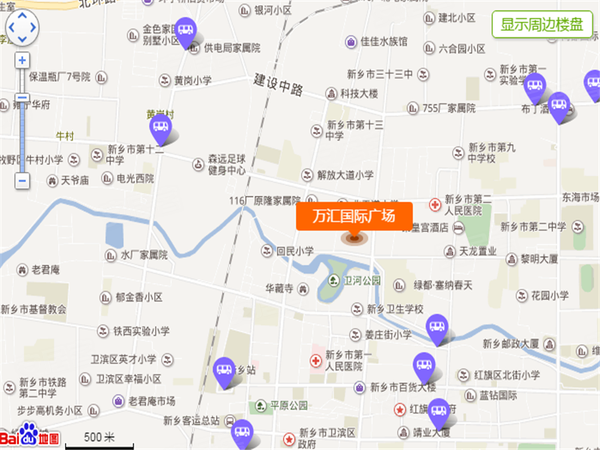Click the orange location pin marker
Image resolution: width=600 pixels, height=450 pixels.
tap(354, 238)
